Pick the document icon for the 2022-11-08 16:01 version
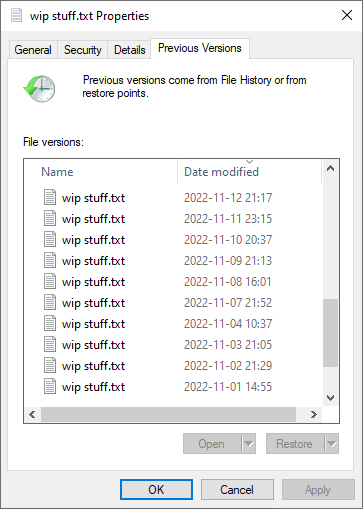The height and width of the screenshot is (509, 363). coord(50,282)
